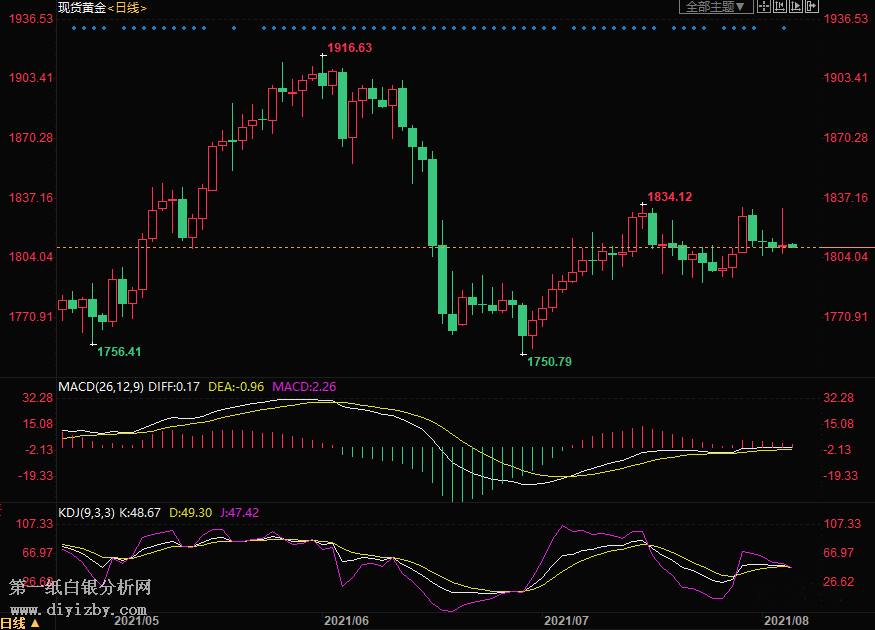Click the 1750.79 low price marker

[x=550, y=361]
